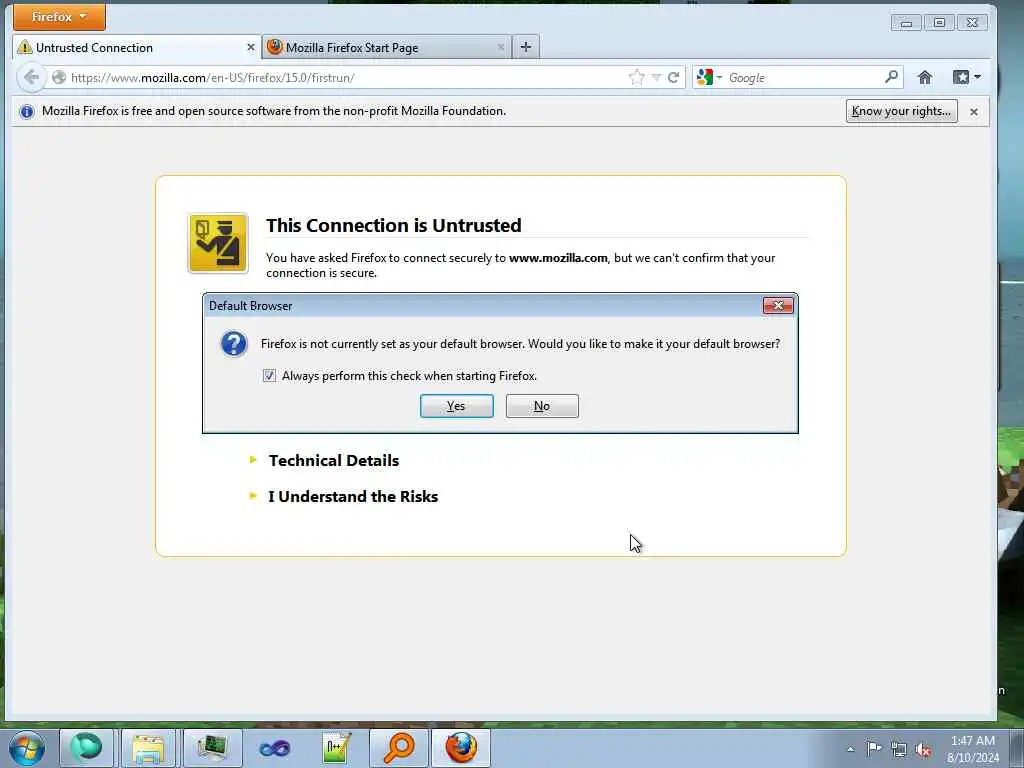Click Yes to set default browser
Viewport: 1024px width, 768px height.
(x=456, y=406)
